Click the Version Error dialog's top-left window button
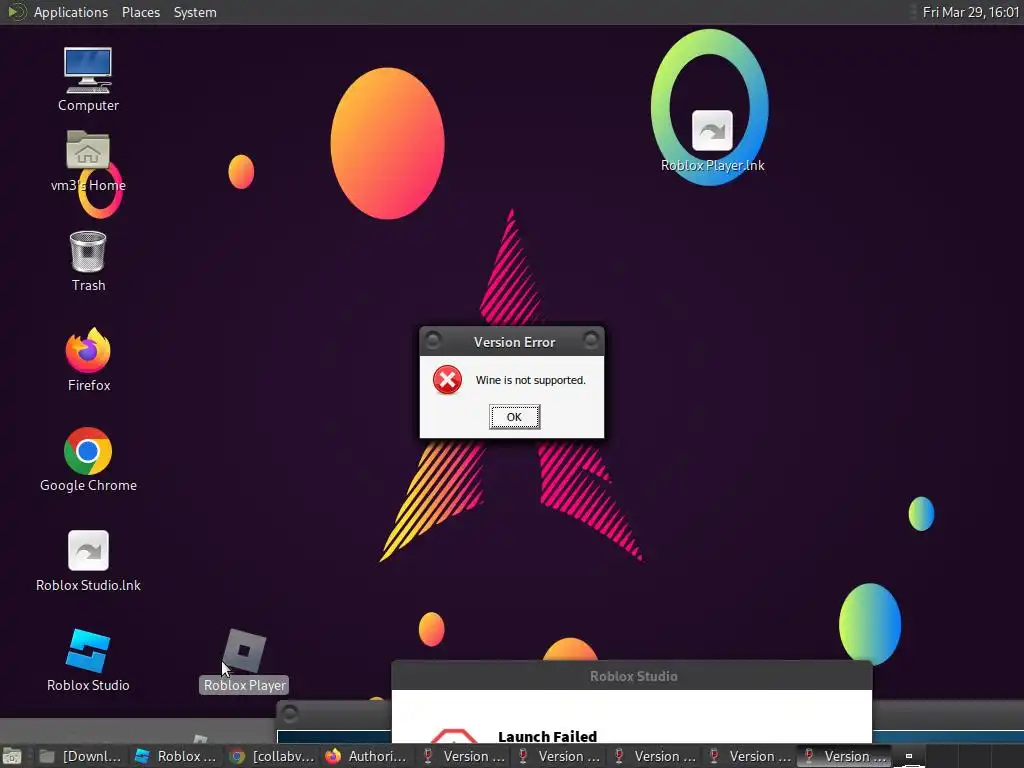This screenshot has height=768, width=1024. pos(433,340)
